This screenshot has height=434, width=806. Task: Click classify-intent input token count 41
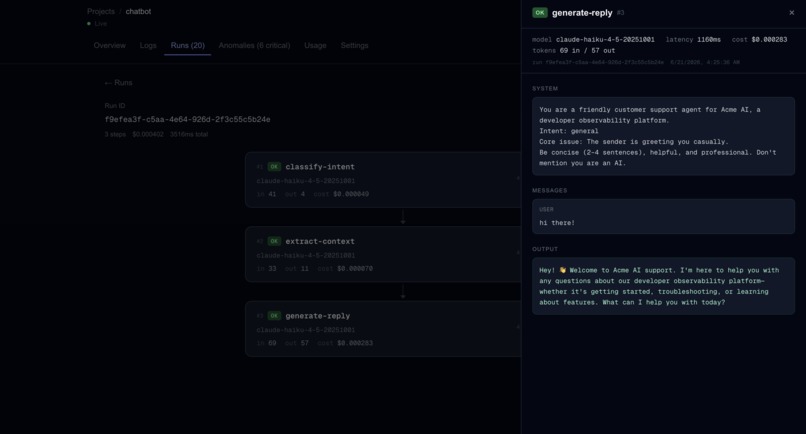pos(272,194)
